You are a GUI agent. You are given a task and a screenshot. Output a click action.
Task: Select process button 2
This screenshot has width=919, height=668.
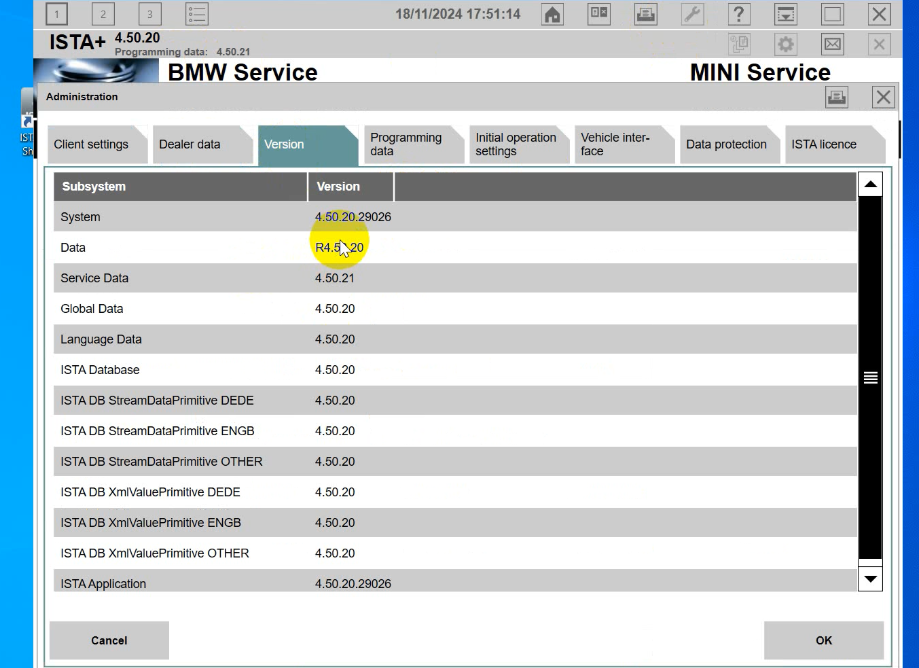pyautogui.click(x=103, y=14)
